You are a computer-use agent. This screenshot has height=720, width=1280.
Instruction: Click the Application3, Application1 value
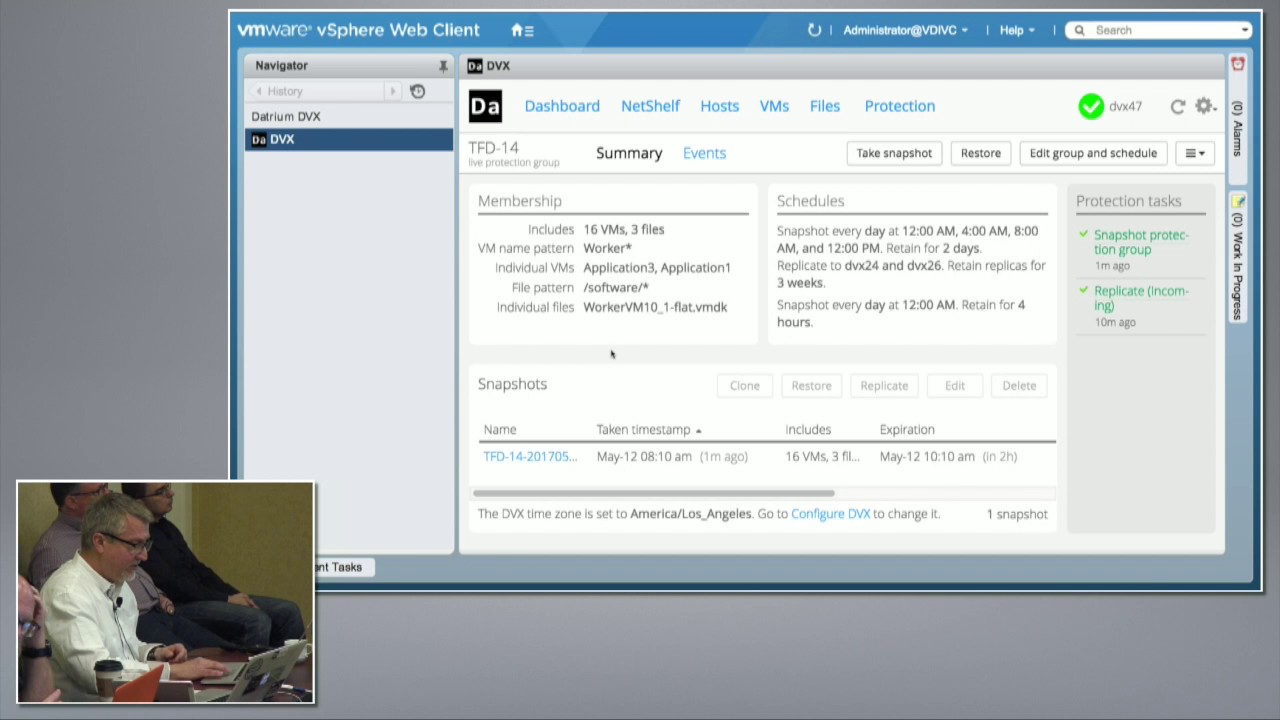657,268
